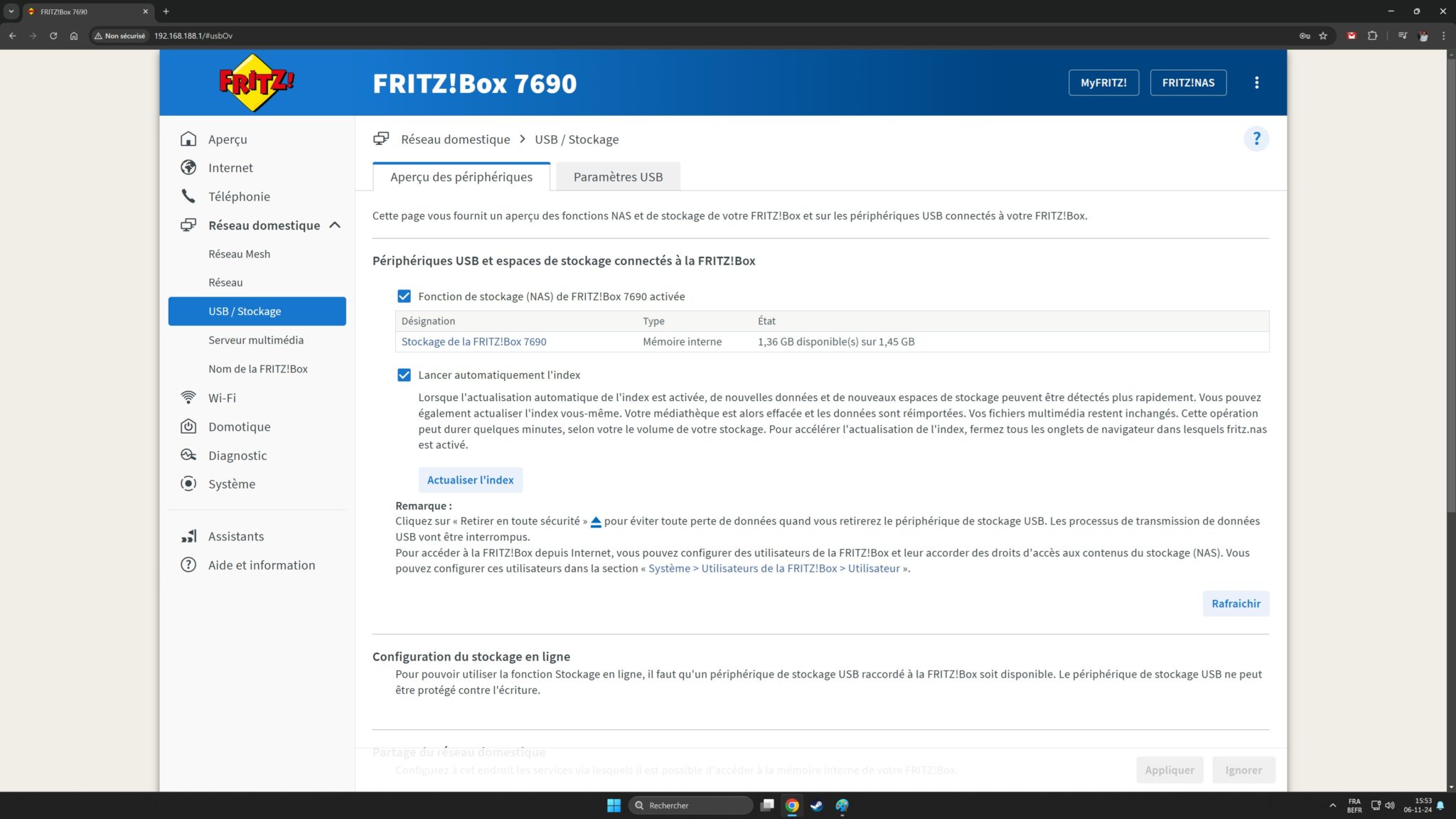
Task: Click the 1,36 GB disponible(s) state cell
Action: [836, 341]
